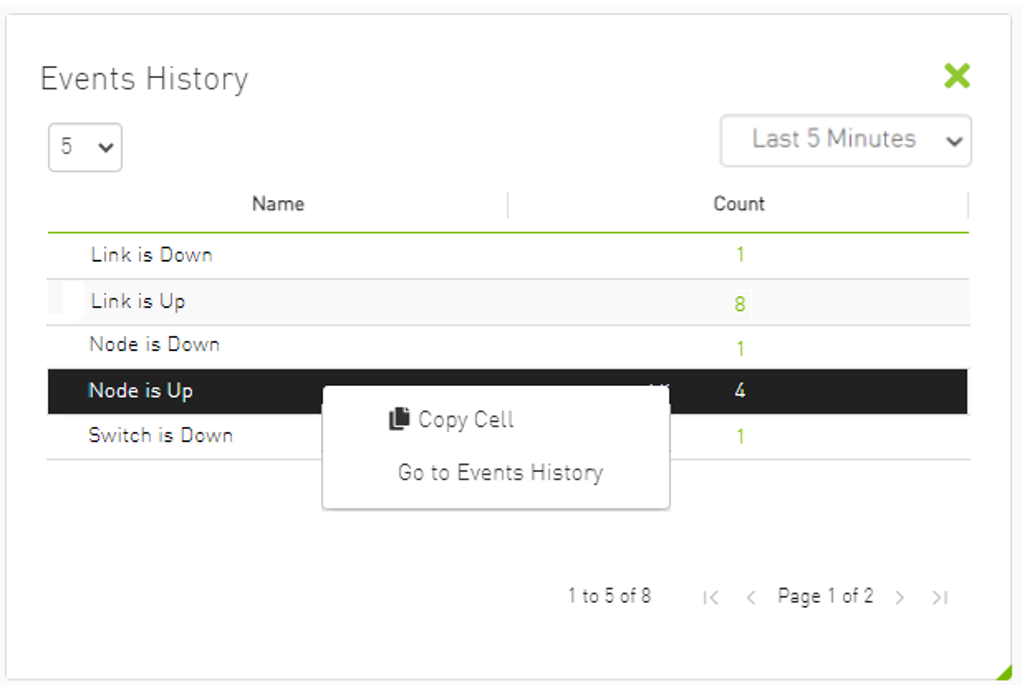Go to the previous page of events
The width and height of the screenshot is (1025, 685).
[751, 596]
